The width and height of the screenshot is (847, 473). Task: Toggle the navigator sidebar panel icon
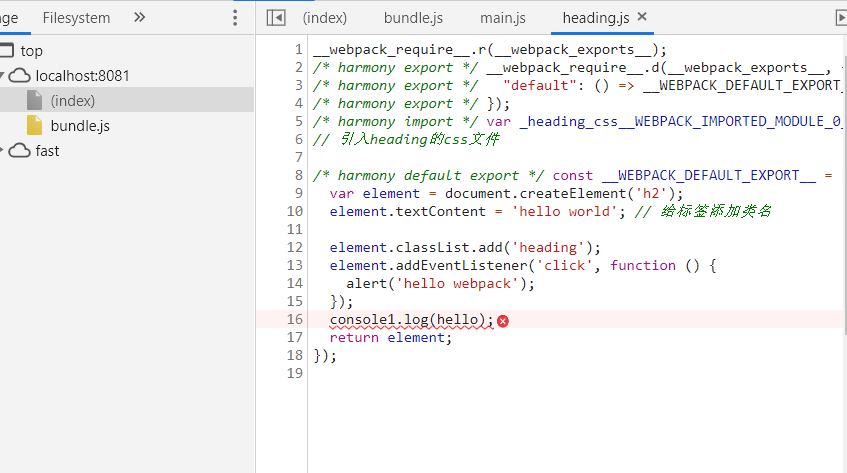tap(276, 18)
